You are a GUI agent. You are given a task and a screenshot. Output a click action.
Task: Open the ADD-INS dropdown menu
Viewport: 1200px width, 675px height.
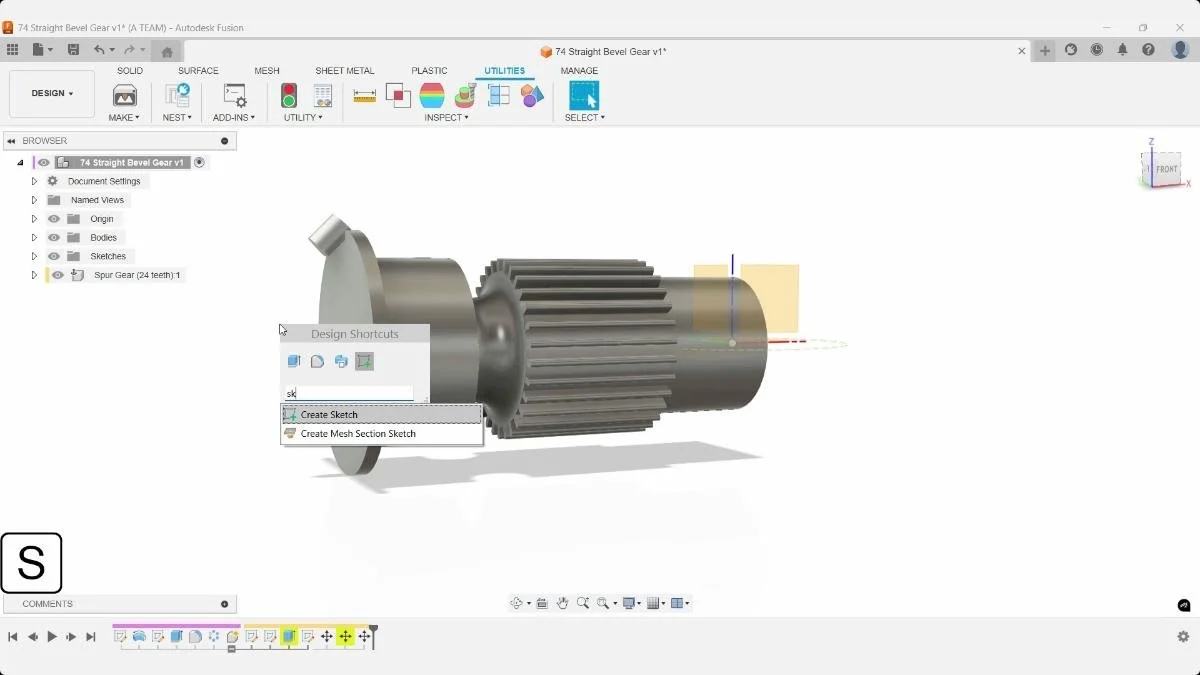tap(234, 117)
